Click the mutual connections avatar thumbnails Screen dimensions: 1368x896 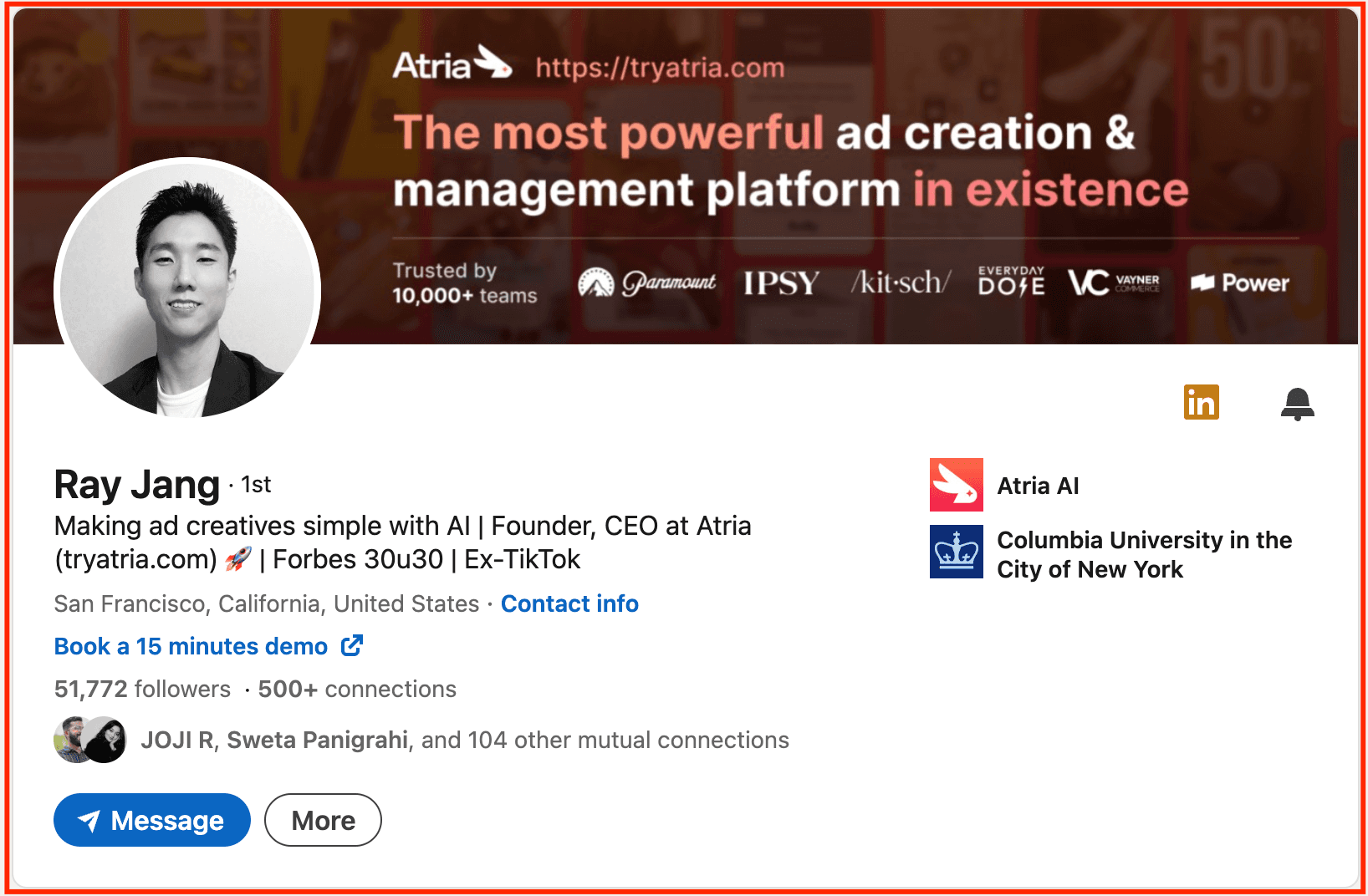(89, 739)
